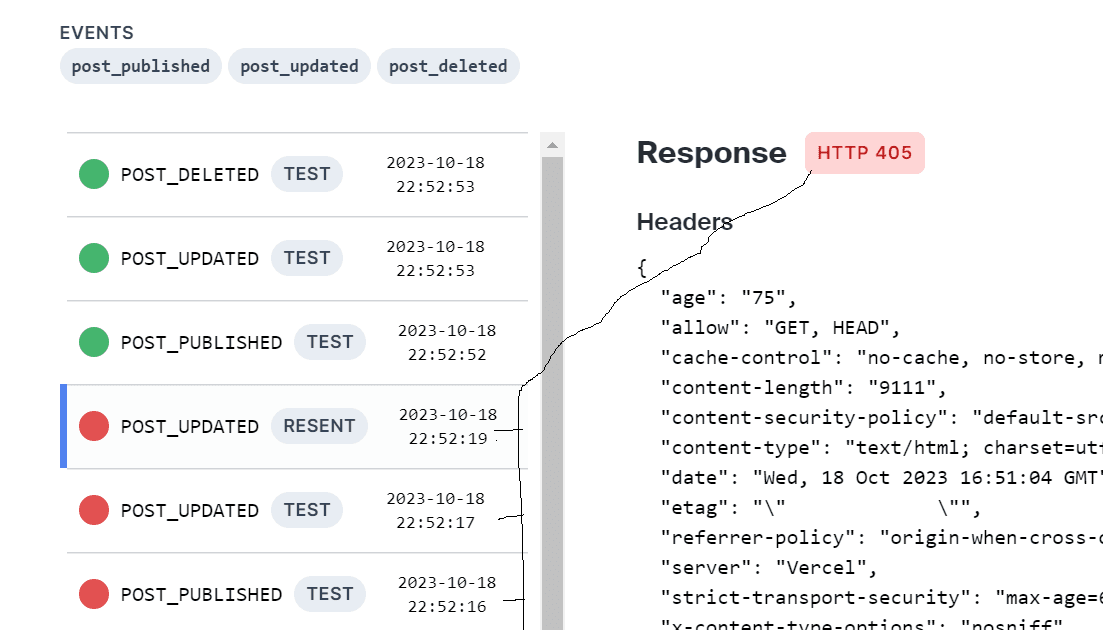Viewport: 1103px width, 630px height.
Task: Toggle the post_published event filter
Action: [x=140, y=66]
